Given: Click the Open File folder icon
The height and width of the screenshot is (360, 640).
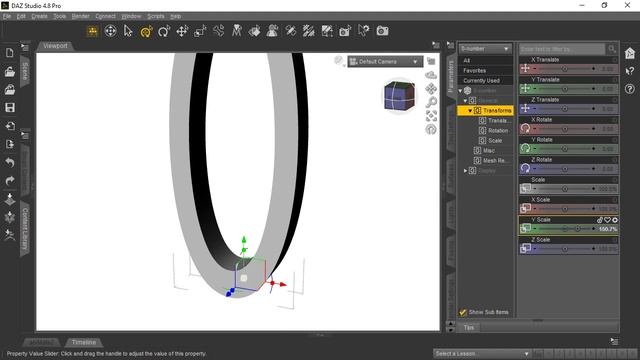Looking at the screenshot, I should pos(10,71).
